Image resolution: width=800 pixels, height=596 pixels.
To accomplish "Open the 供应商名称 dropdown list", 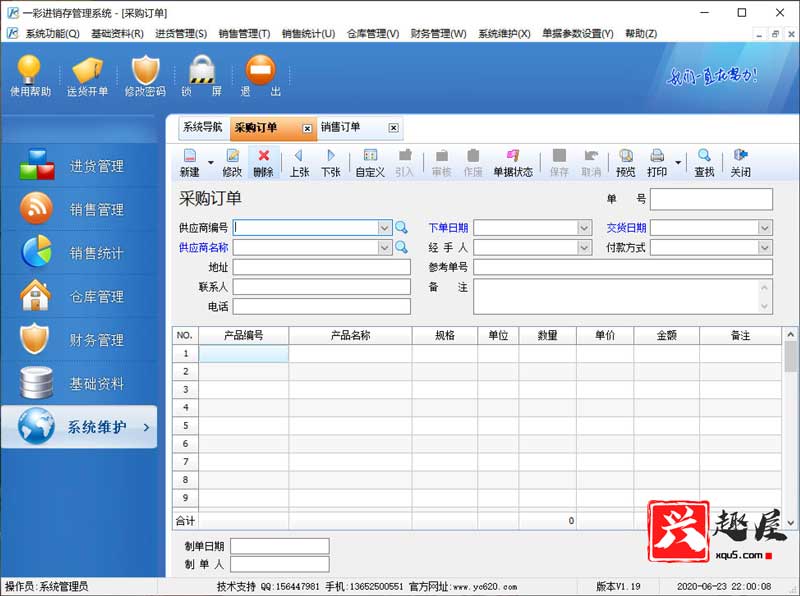I will coord(385,247).
